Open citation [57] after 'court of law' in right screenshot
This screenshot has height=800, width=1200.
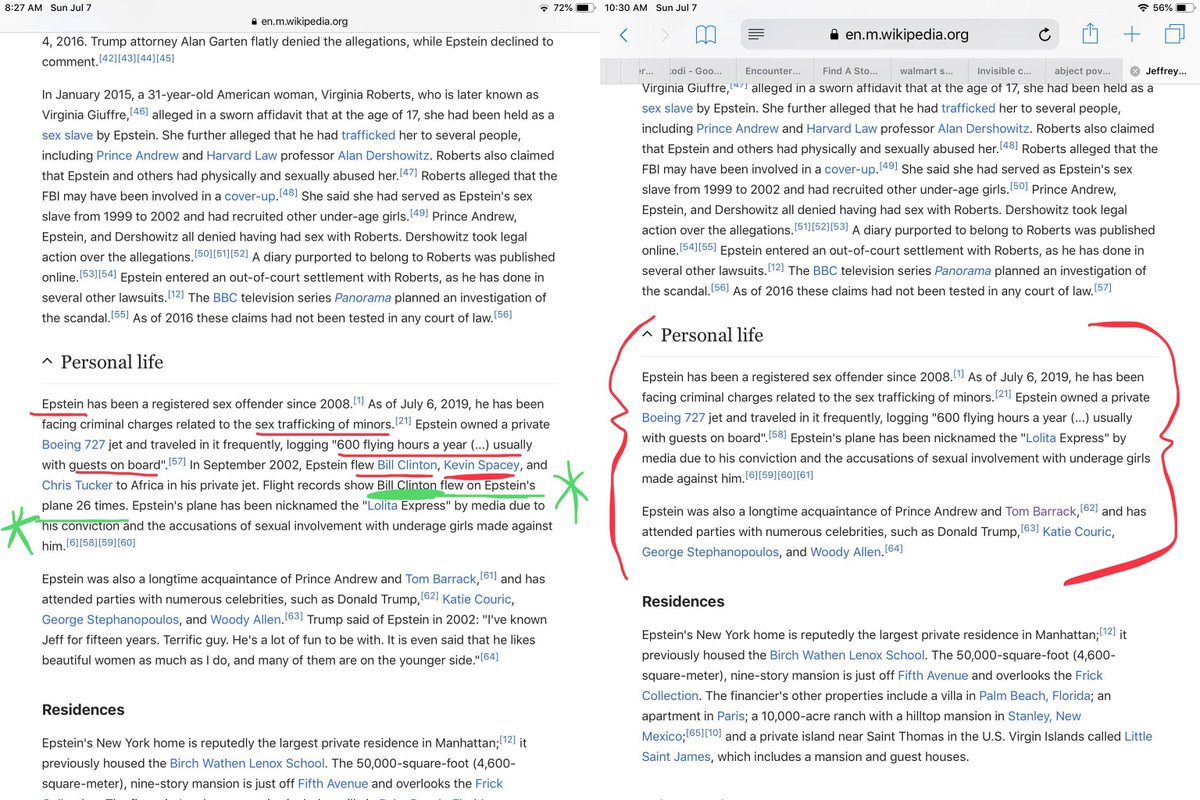pyautogui.click(x=1101, y=288)
